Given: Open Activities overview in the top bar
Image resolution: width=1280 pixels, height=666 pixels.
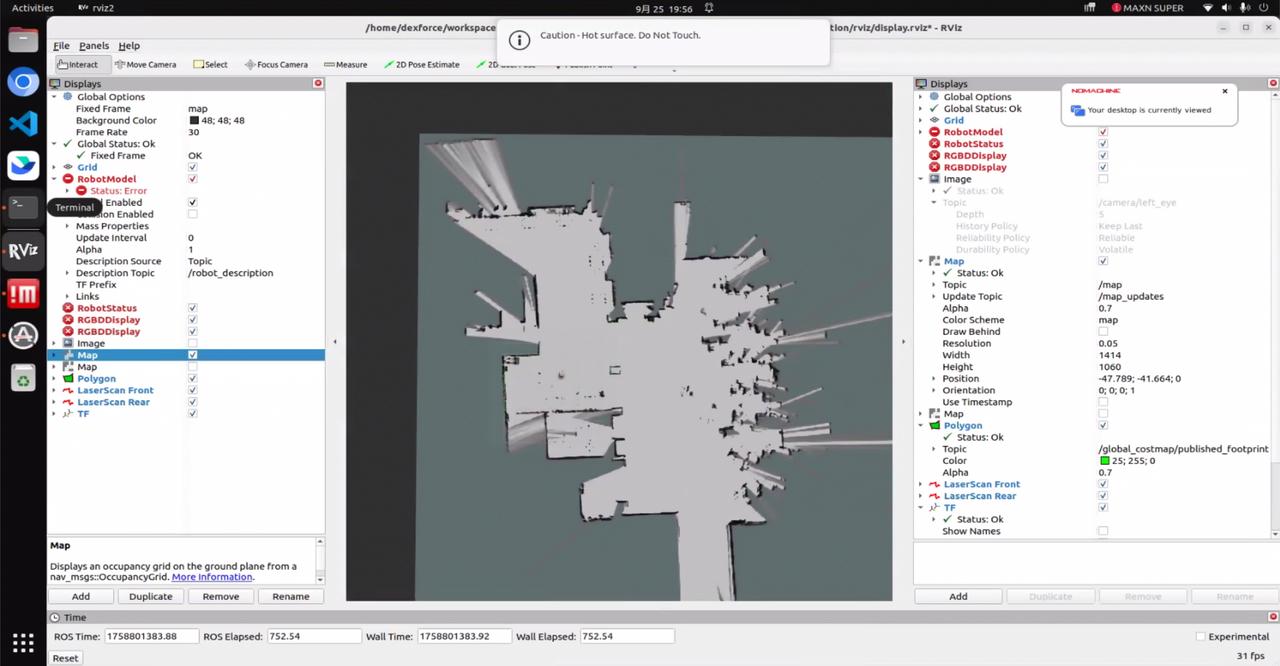Looking at the screenshot, I should [33, 8].
